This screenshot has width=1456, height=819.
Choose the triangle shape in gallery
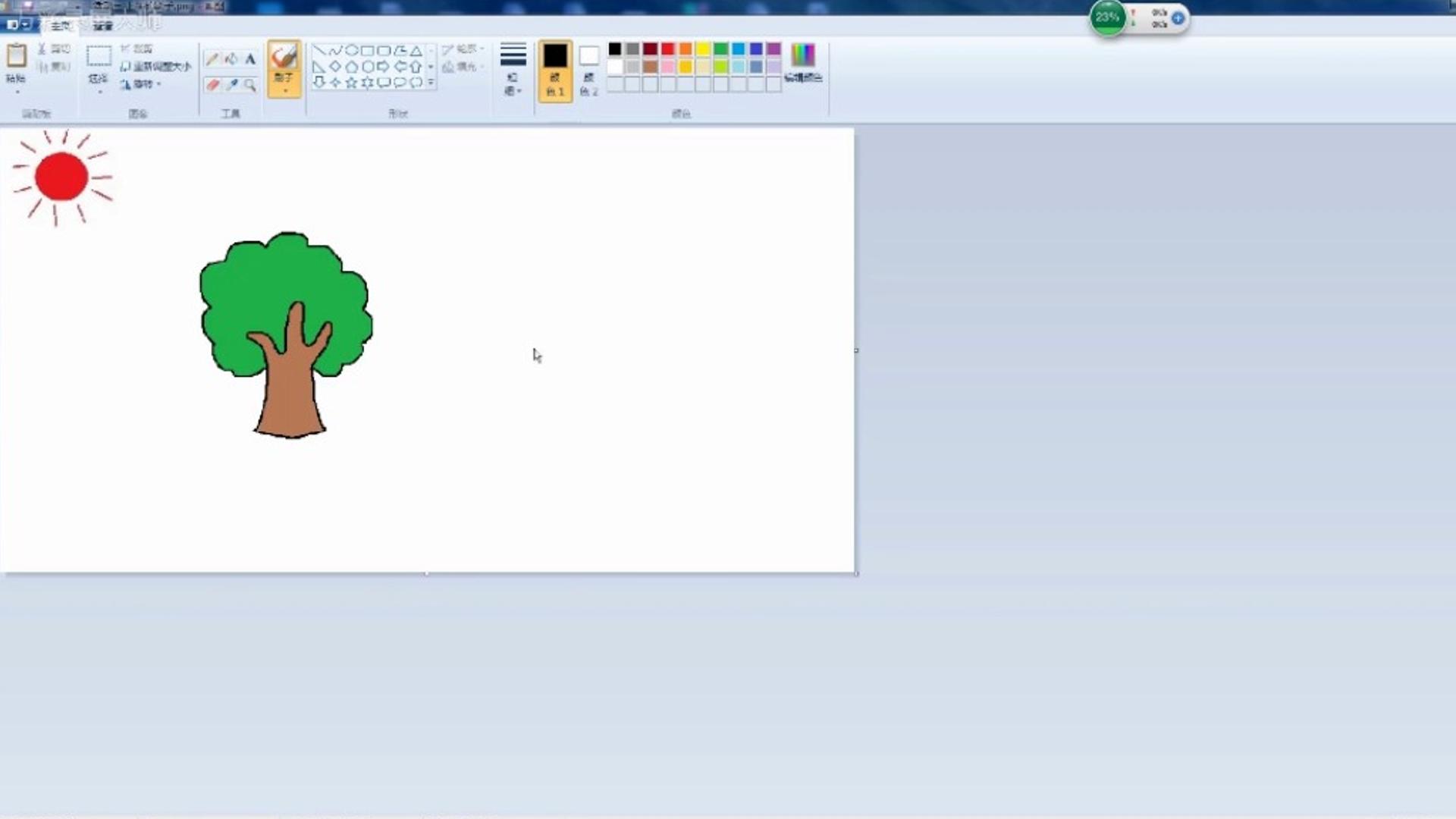(416, 51)
